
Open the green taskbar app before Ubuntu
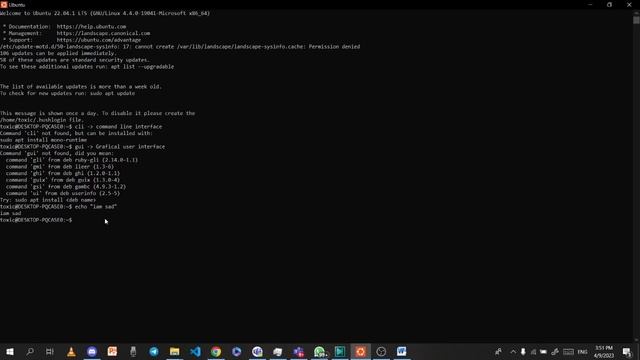pyautogui.click(x=340, y=351)
